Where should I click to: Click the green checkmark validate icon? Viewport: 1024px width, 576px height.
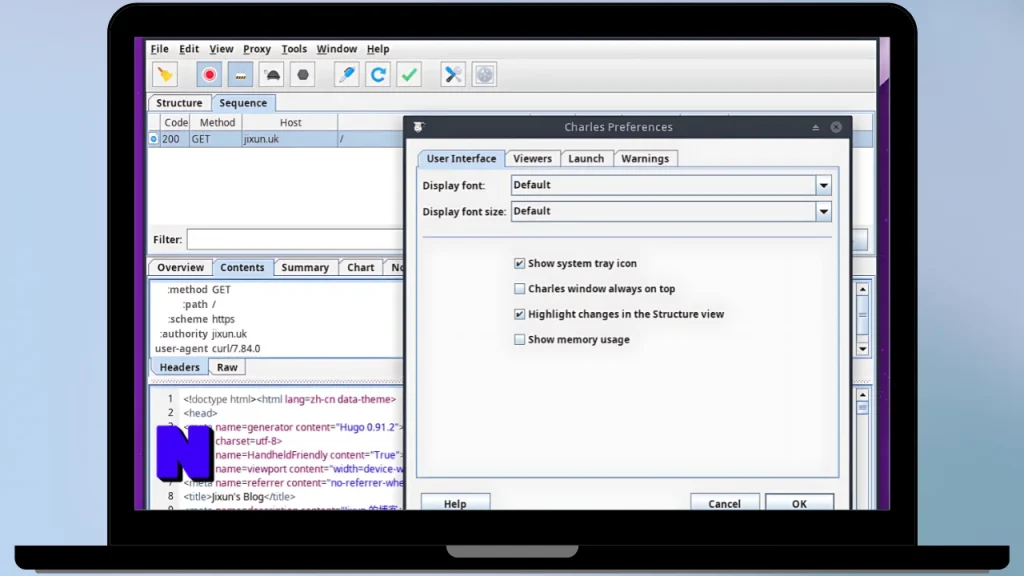pyautogui.click(x=409, y=74)
